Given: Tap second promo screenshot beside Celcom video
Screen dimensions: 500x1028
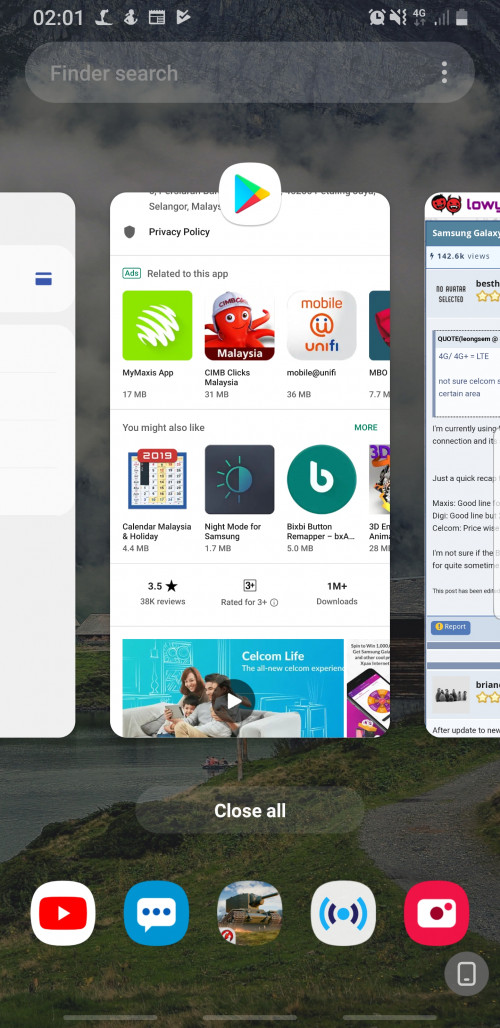Looking at the screenshot, I should (x=368, y=688).
